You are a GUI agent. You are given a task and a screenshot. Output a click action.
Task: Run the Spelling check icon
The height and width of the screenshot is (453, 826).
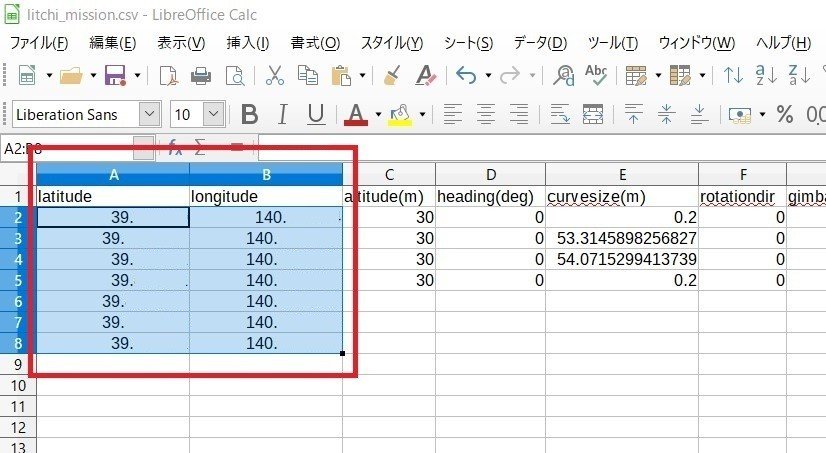pyautogui.click(x=596, y=75)
